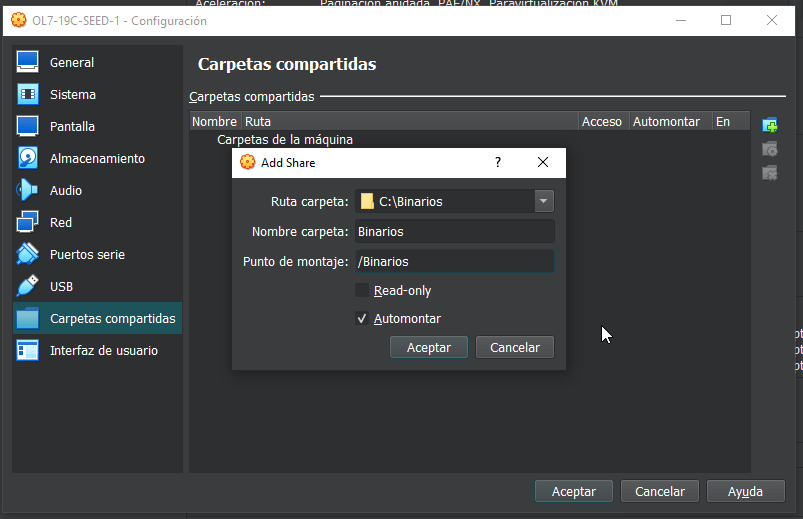Click the help question mark in Add Share

pyautogui.click(x=498, y=162)
